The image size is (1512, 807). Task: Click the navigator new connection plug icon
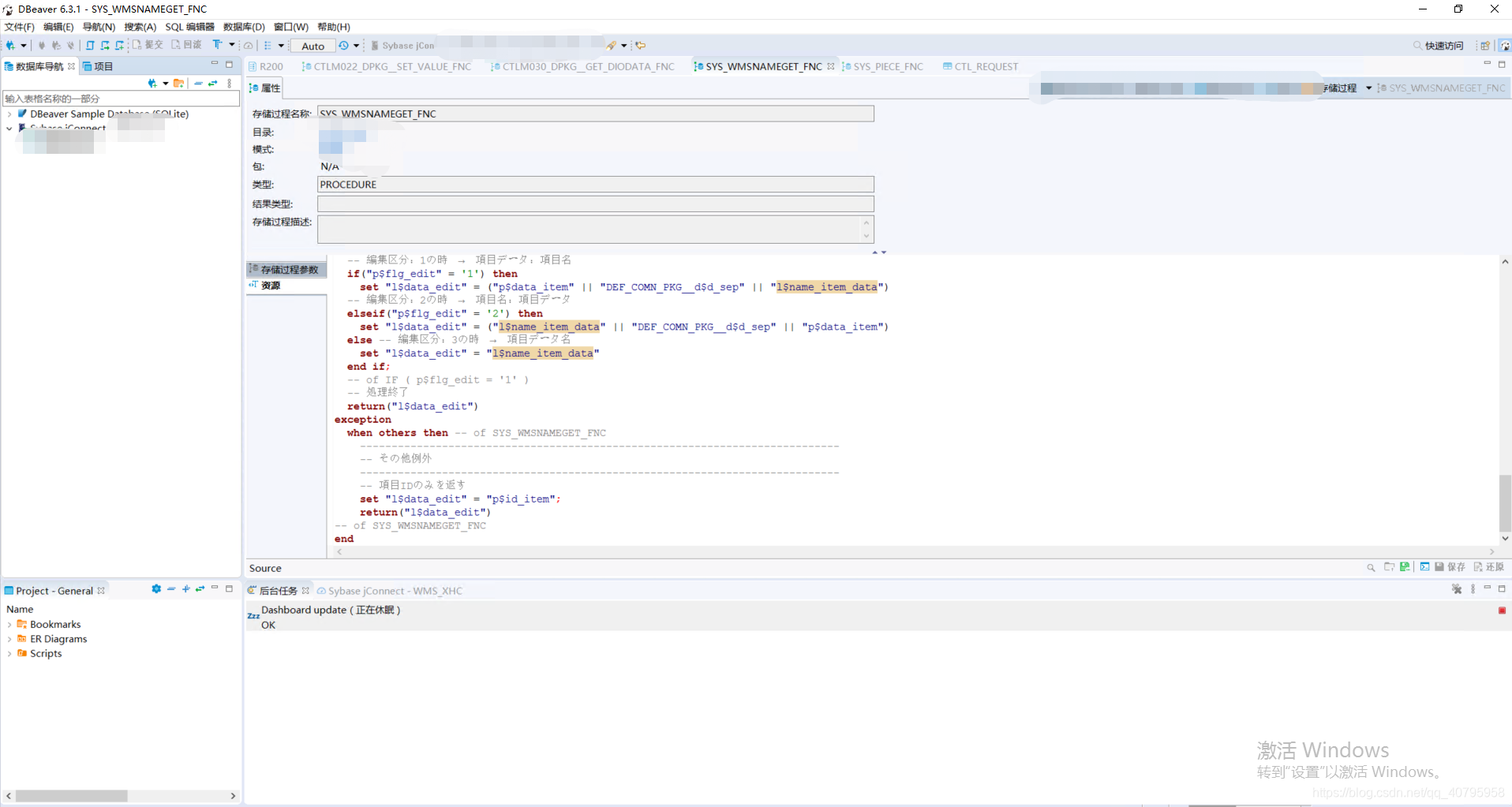pos(152,83)
